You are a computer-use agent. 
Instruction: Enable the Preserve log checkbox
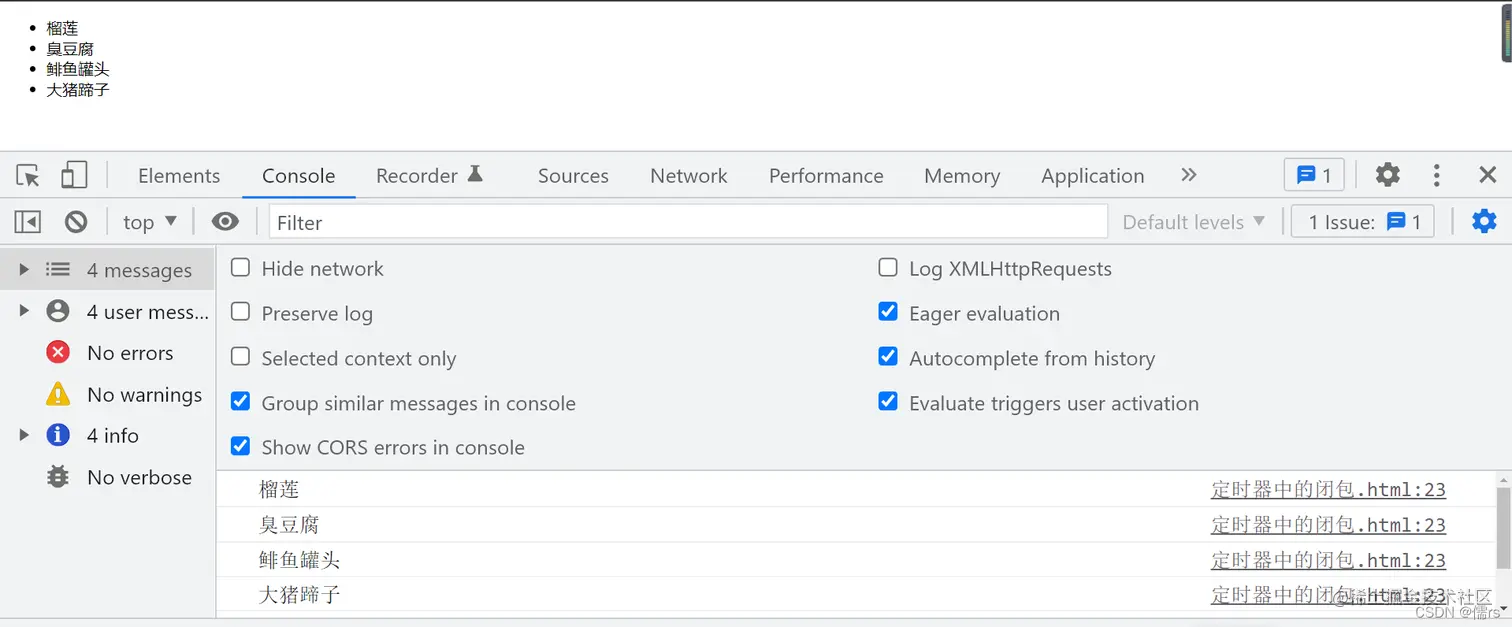(x=241, y=312)
